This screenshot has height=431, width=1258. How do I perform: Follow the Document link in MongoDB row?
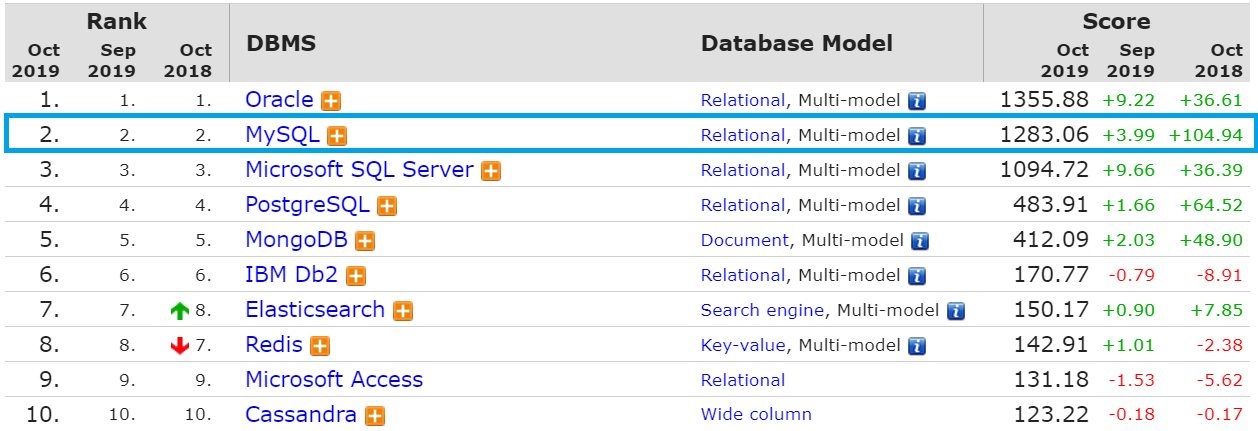(745, 240)
